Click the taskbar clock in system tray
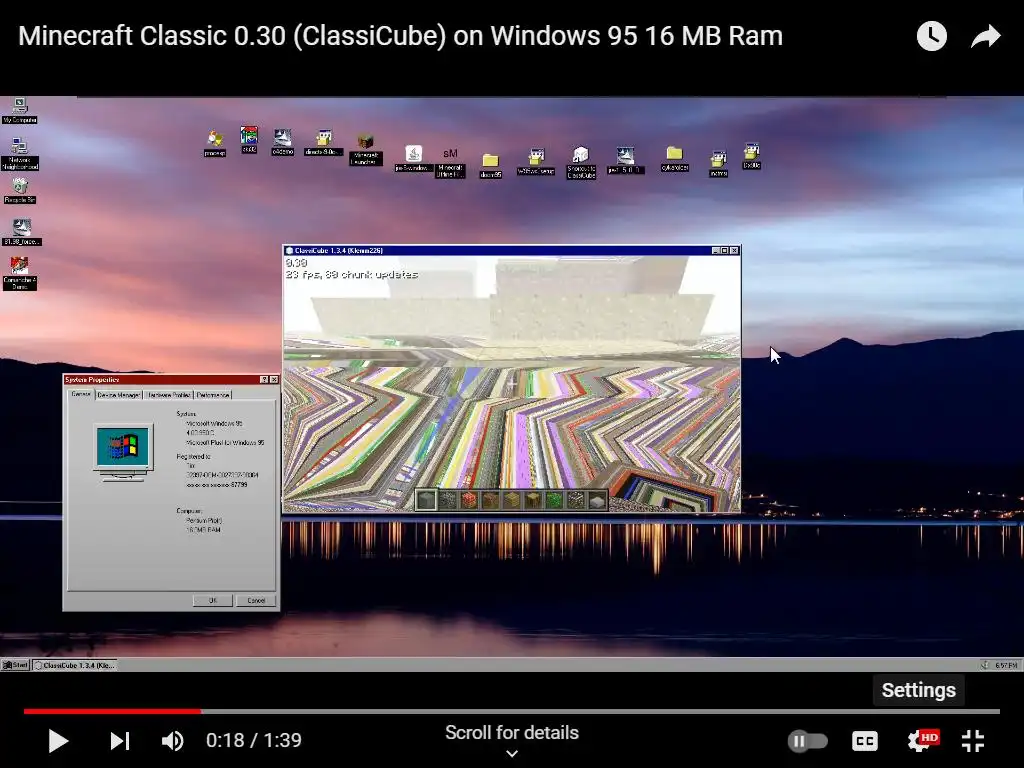 coord(1006,665)
